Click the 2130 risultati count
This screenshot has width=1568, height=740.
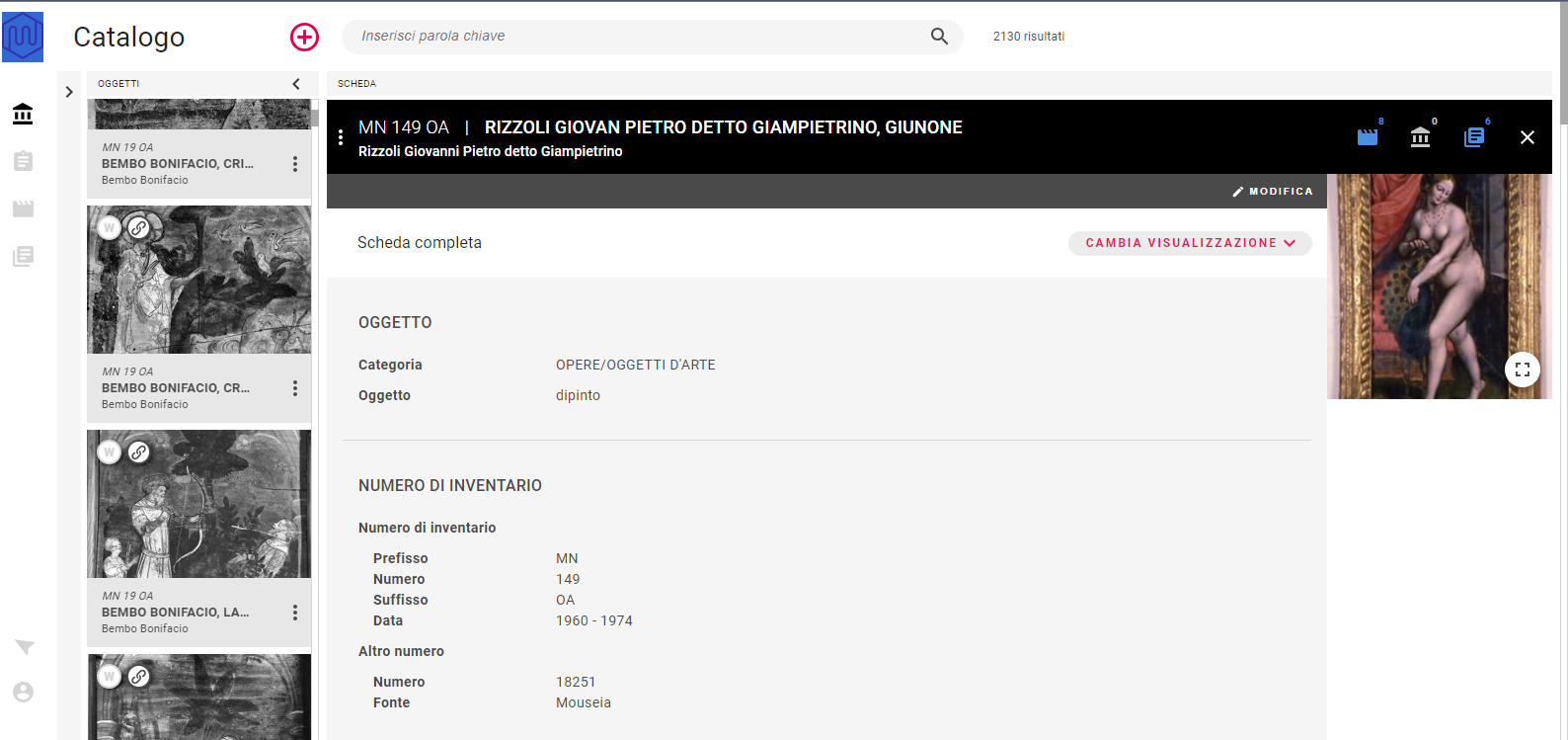(x=1029, y=37)
